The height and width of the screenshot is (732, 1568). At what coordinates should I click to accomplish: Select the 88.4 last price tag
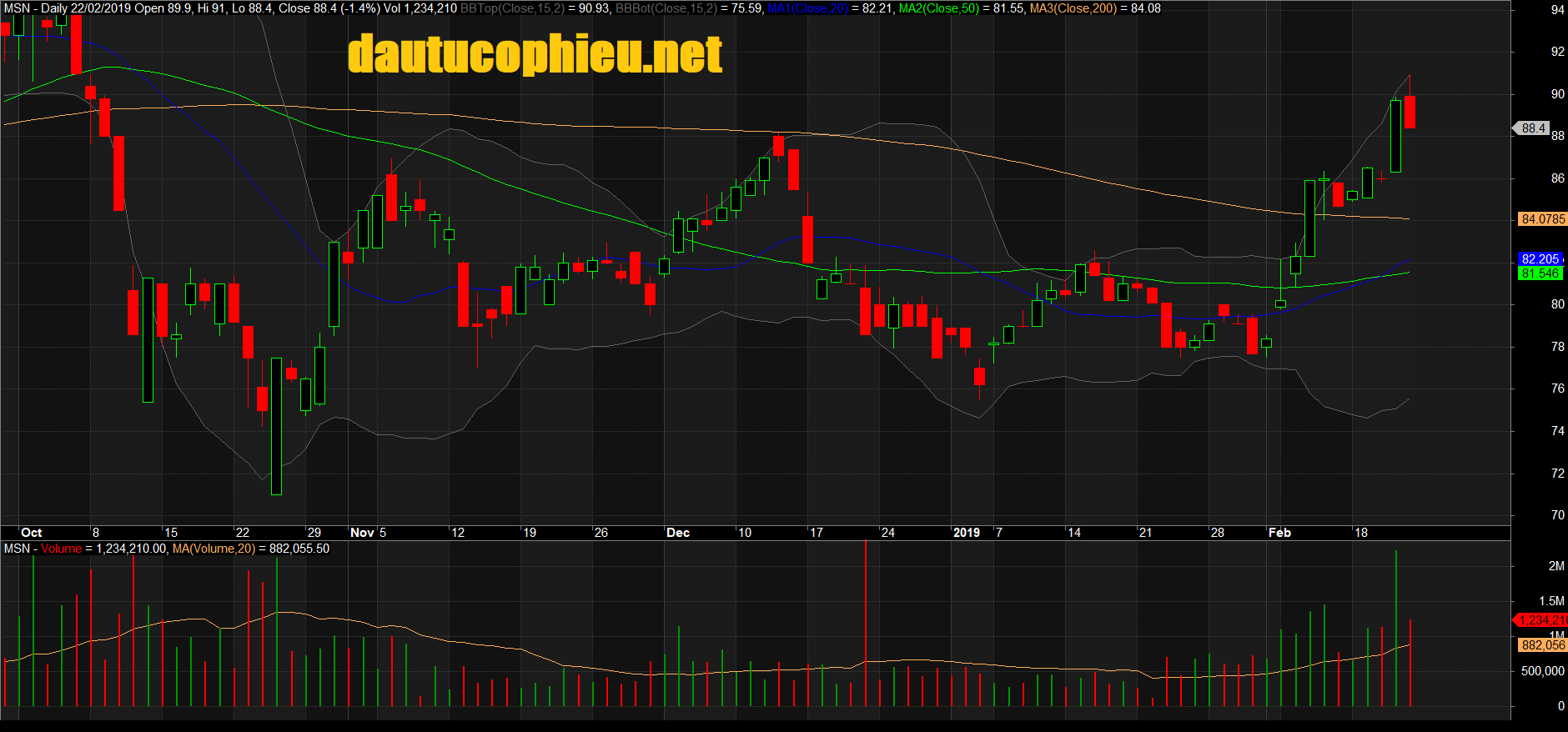[x=1532, y=128]
